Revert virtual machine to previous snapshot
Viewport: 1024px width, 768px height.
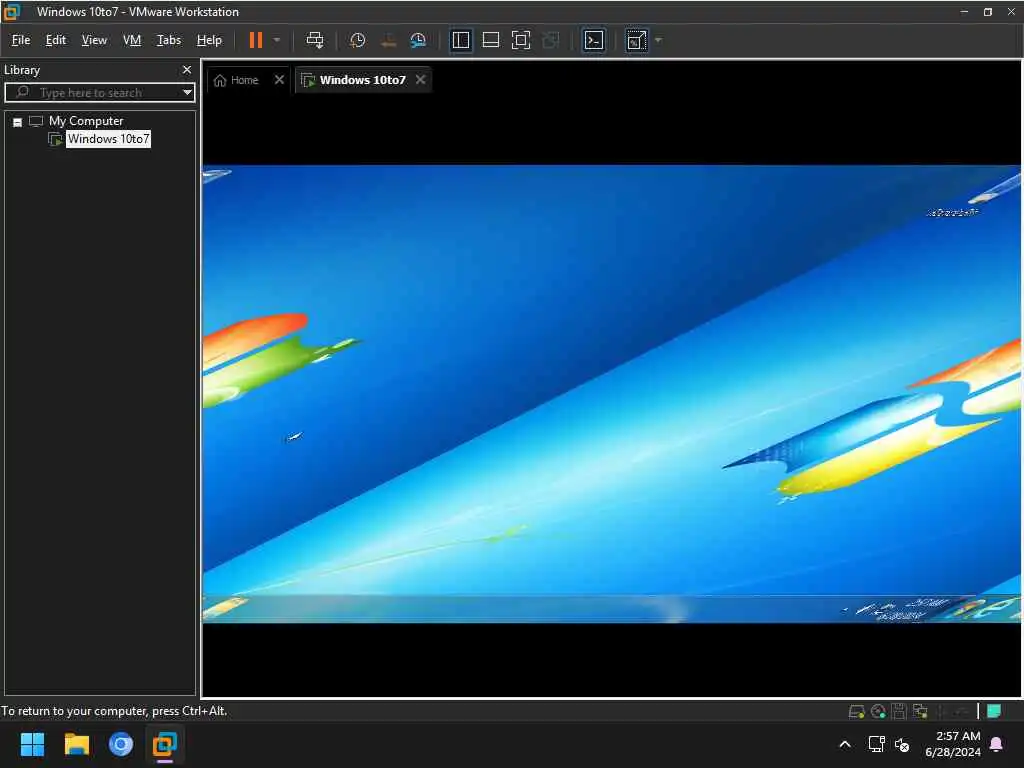(389, 40)
